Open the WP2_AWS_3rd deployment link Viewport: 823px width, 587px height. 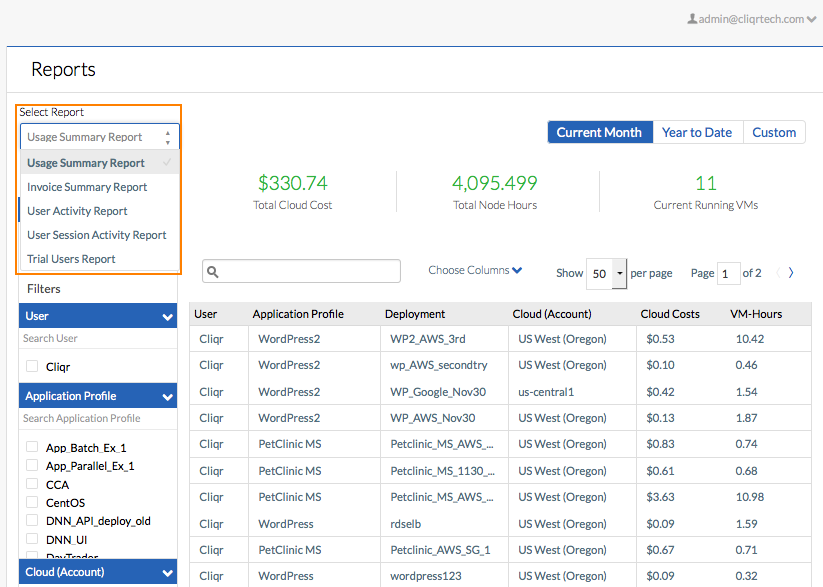click(x=427, y=339)
